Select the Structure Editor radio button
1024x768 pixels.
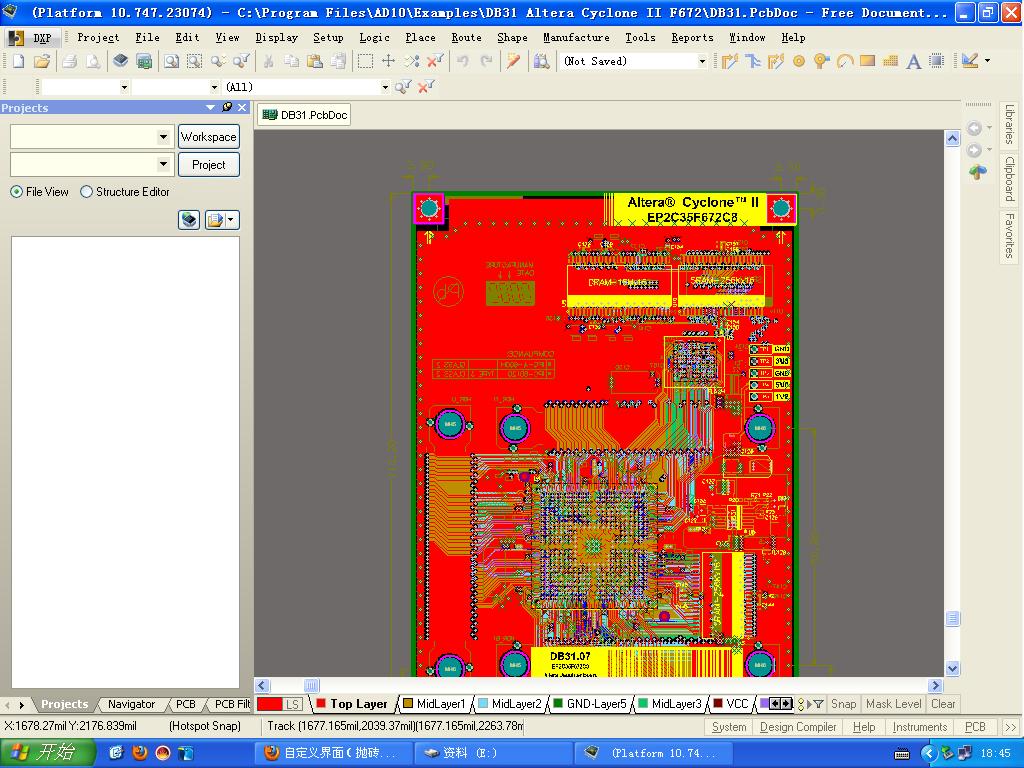coord(87,192)
